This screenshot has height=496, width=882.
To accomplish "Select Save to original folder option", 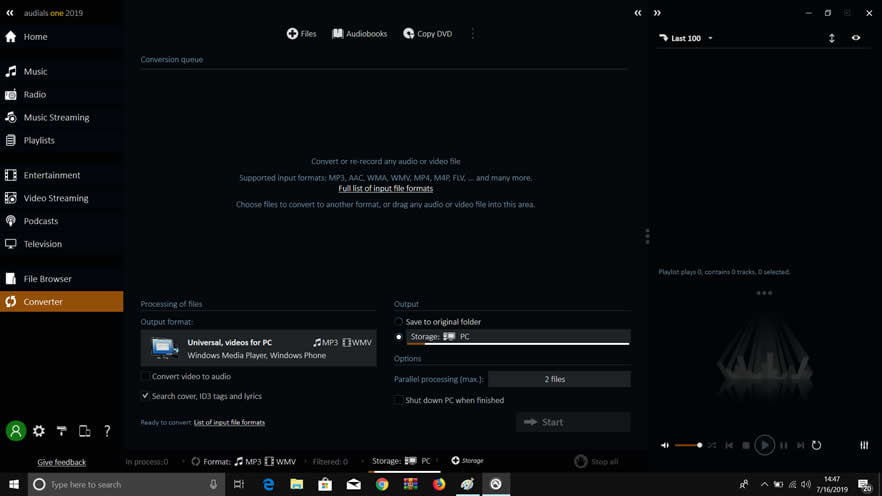I will click(x=399, y=322).
